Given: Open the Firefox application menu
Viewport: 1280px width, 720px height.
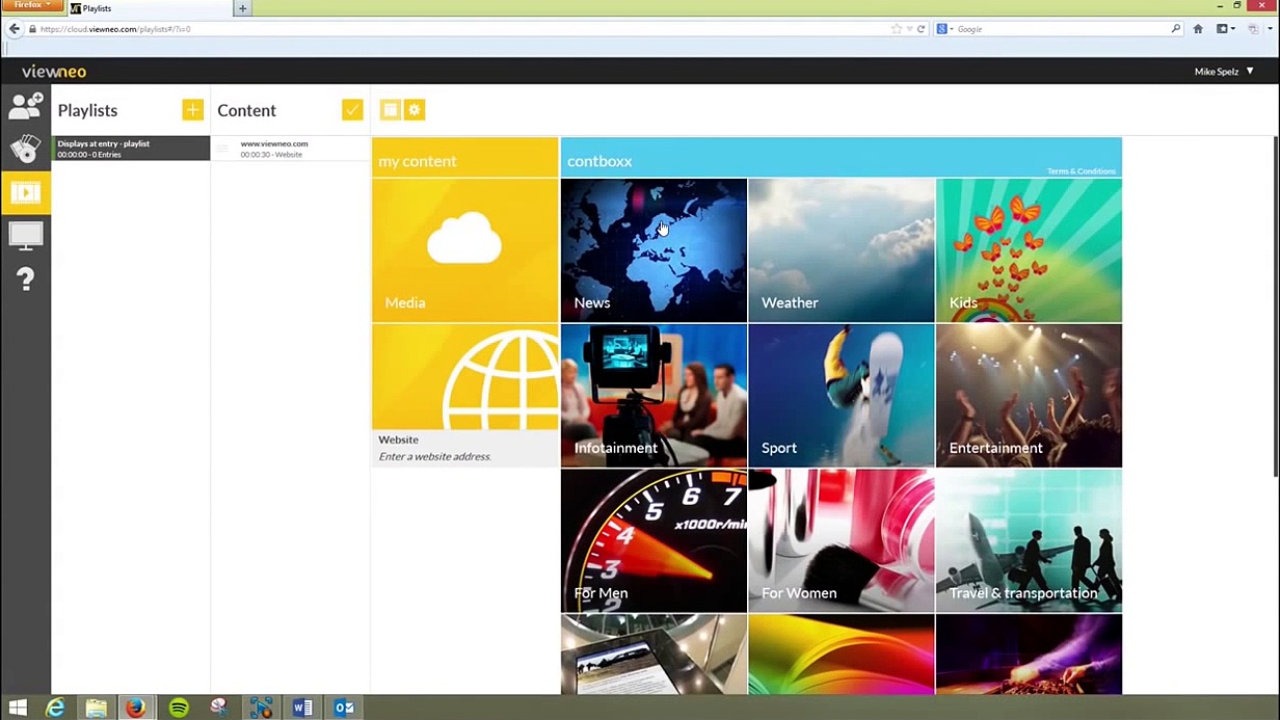Looking at the screenshot, I should tap(32, 5).
